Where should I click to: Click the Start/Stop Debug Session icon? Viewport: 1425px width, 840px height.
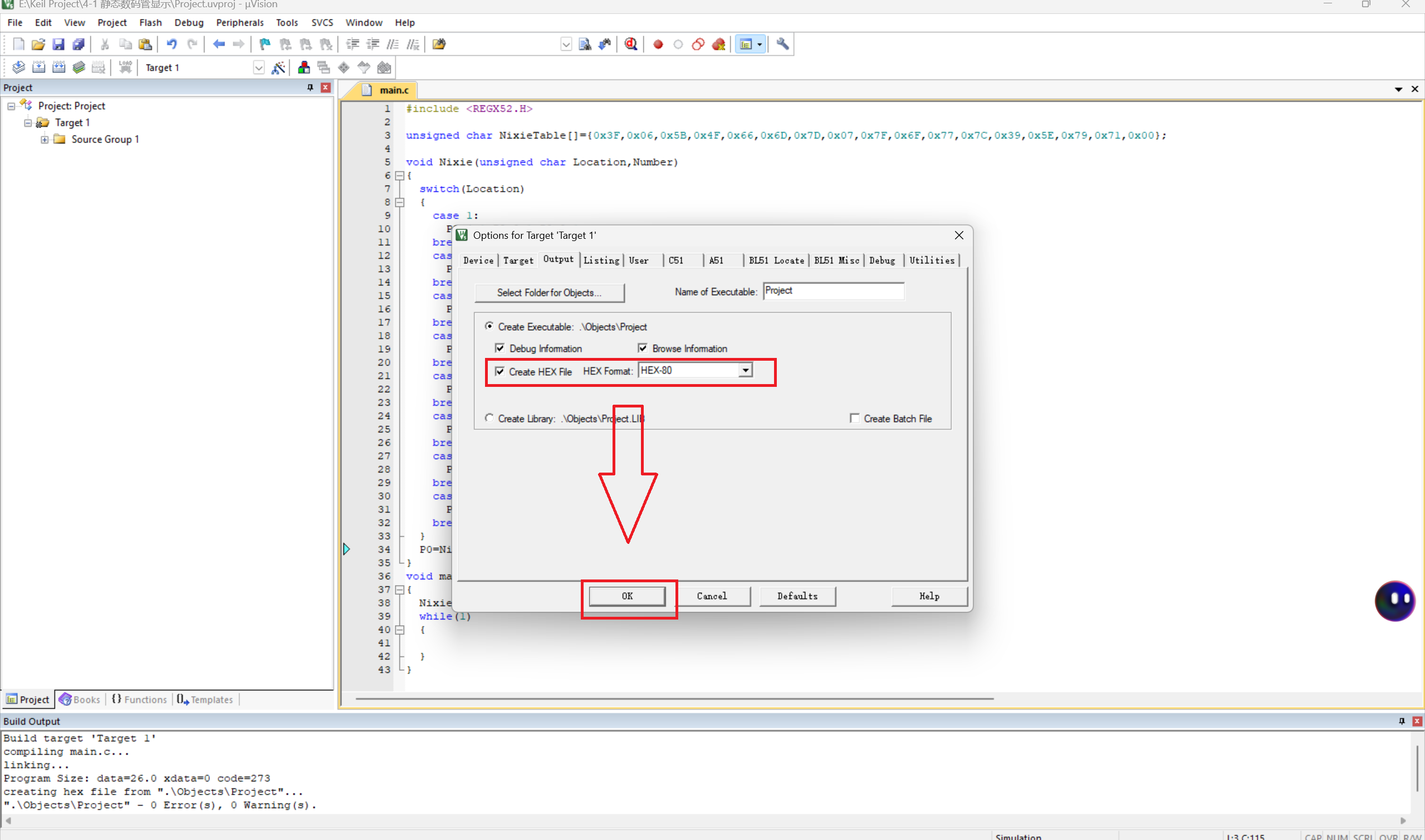tap(631, 44)
